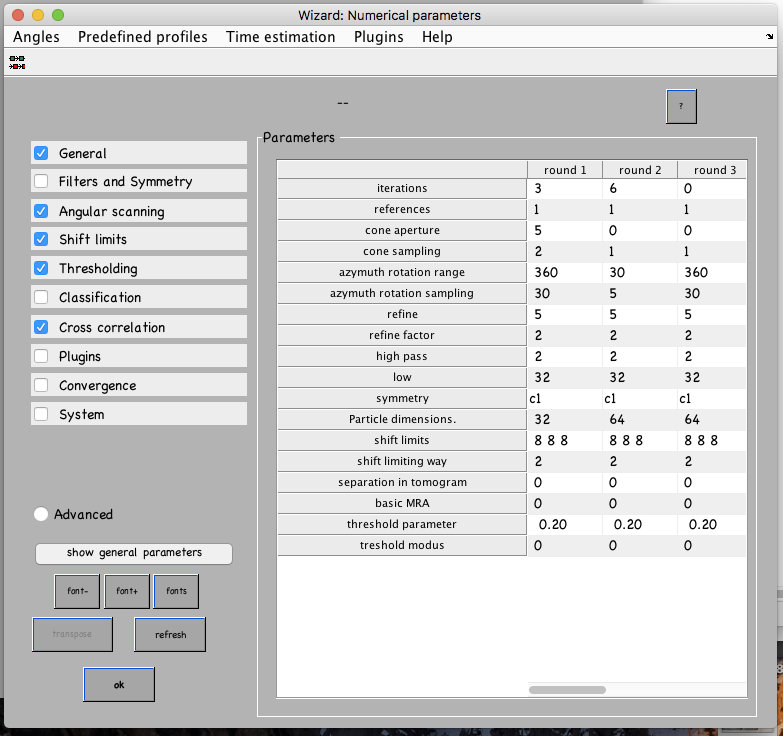Viewport: 783px width, 736px height.
Task: Click threshold parameter 0.20 in round 3
Action: 712,524
